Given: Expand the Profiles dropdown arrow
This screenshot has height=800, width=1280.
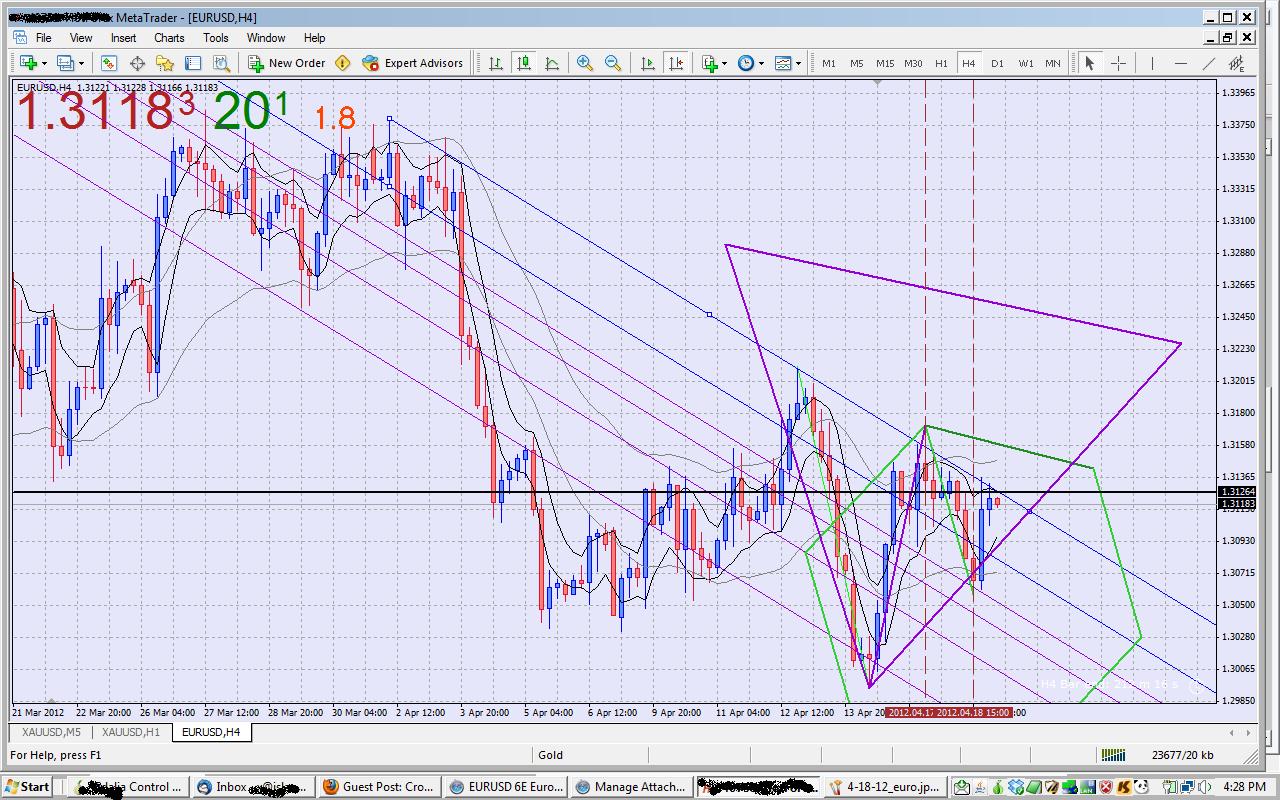Looking at the screenshot, I should pyautogui.click(x=81, y=63).
